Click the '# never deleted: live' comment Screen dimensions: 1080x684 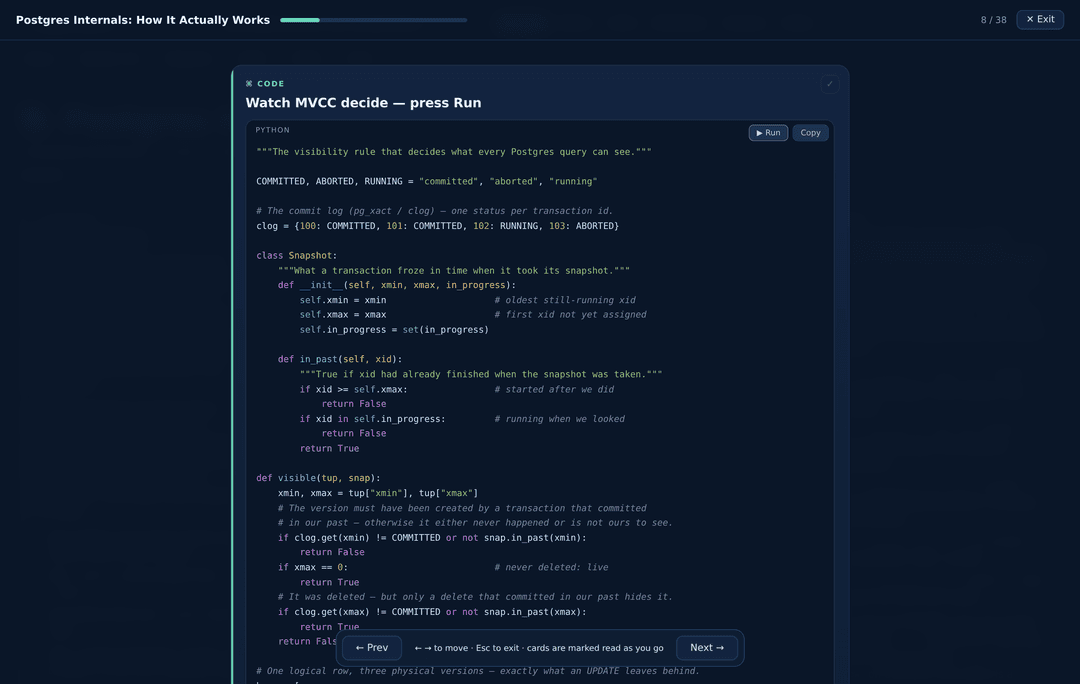(x=551, y=567)
